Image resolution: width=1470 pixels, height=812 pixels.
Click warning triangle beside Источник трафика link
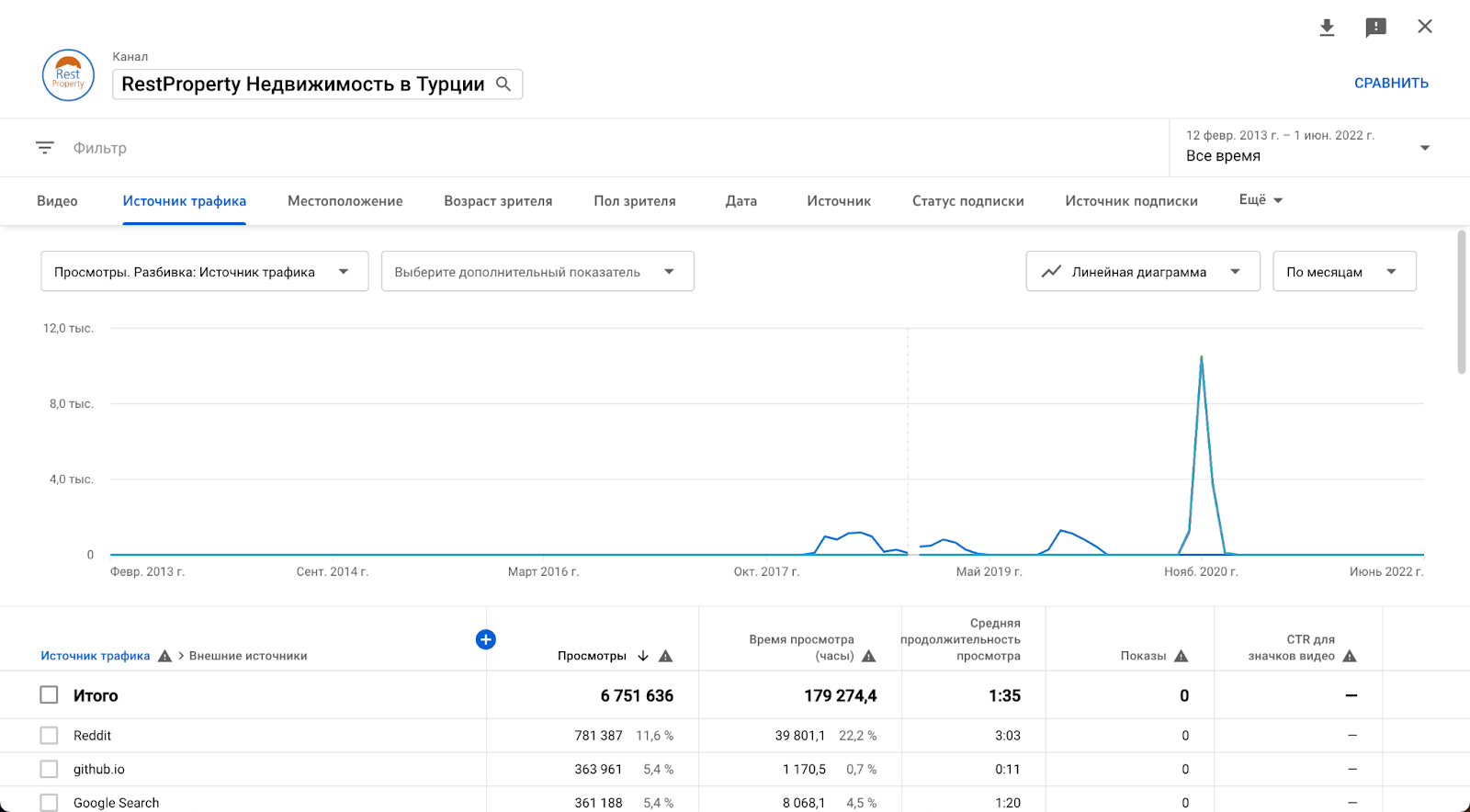(165, 656)
